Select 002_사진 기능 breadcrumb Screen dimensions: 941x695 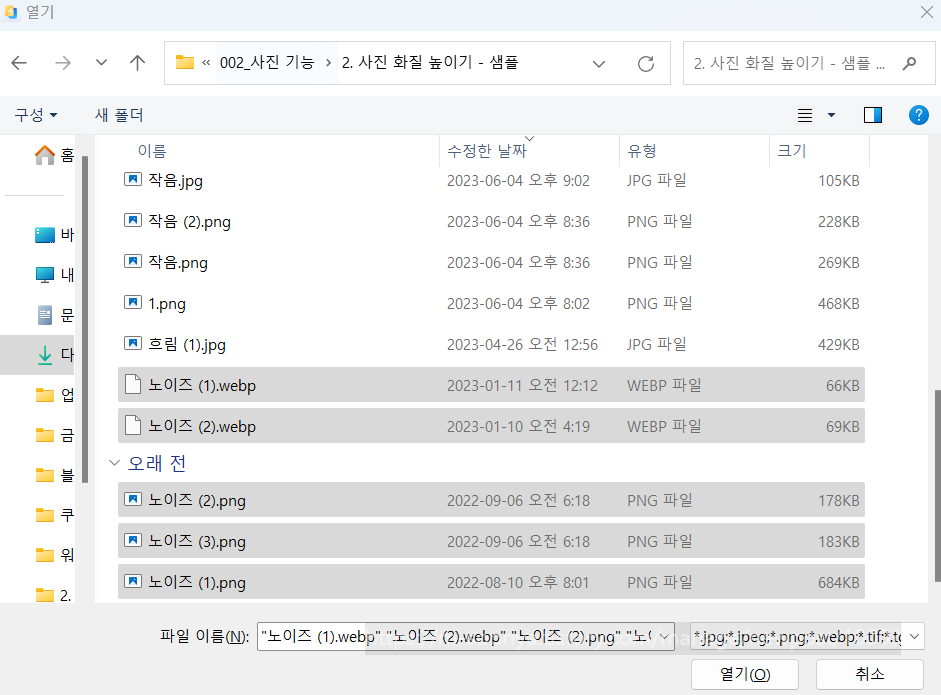tap(267, 62)
